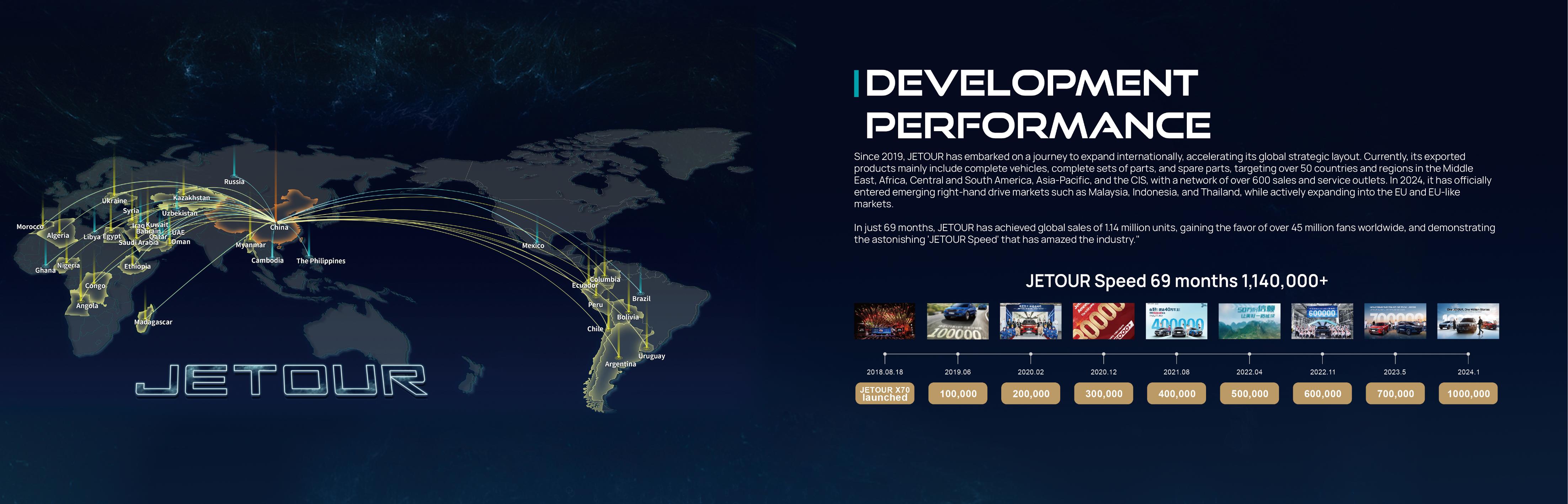
Task: Click the Myanmar map label
Action: point(251,245)
